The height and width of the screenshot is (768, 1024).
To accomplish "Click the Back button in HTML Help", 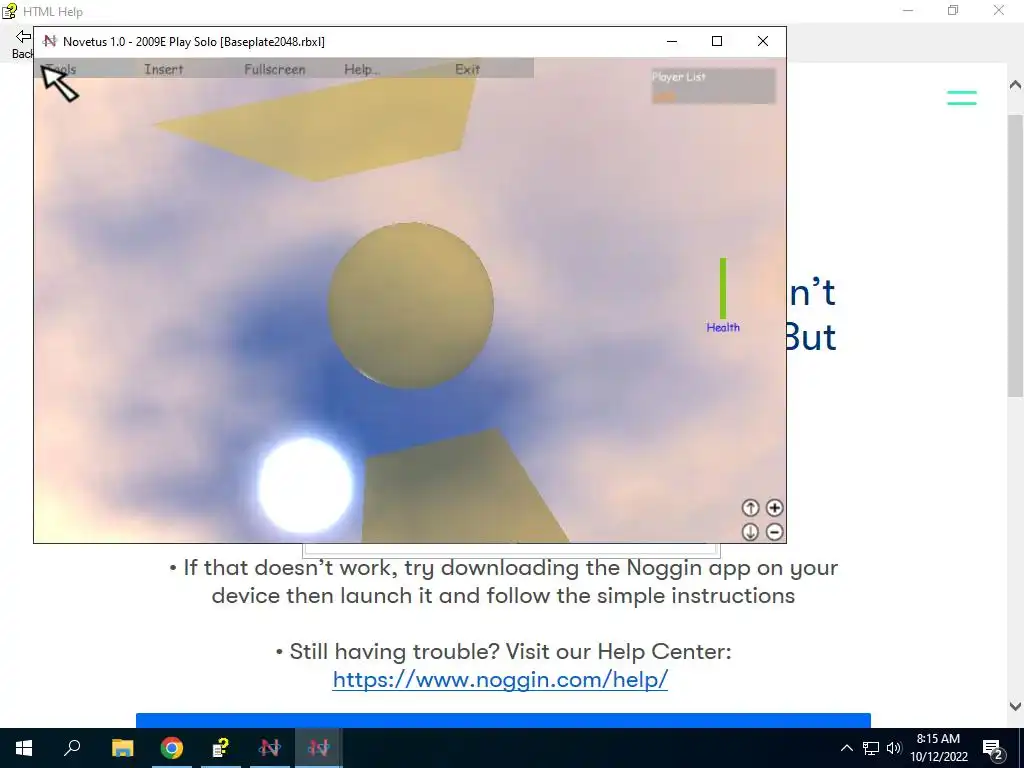I will tap(22, 44).
